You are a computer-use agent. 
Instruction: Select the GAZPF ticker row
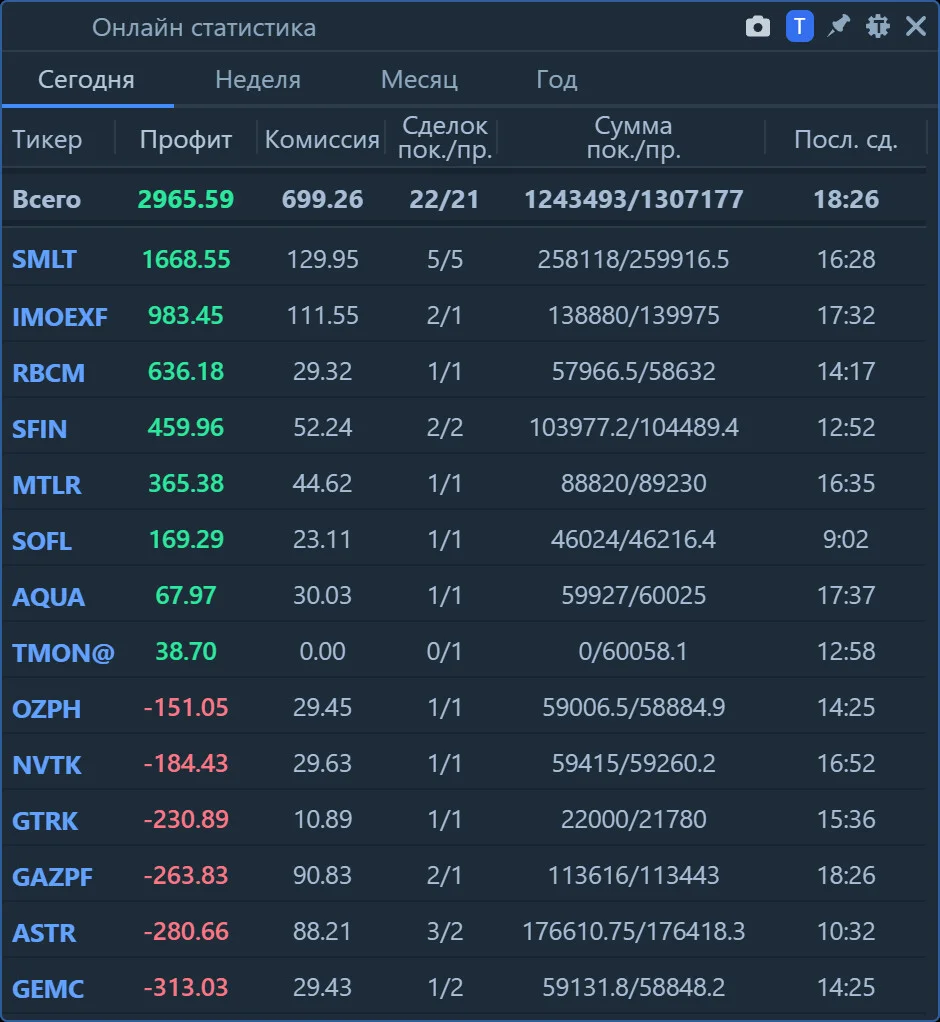pos(464,875)
